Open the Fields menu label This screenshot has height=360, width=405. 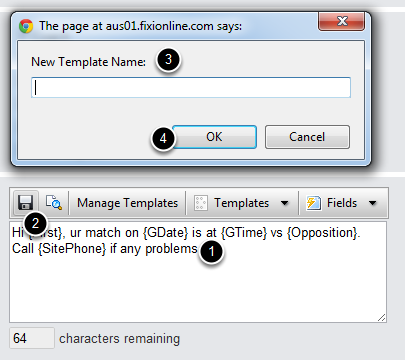pyautogui.click(x=342, y=203)
